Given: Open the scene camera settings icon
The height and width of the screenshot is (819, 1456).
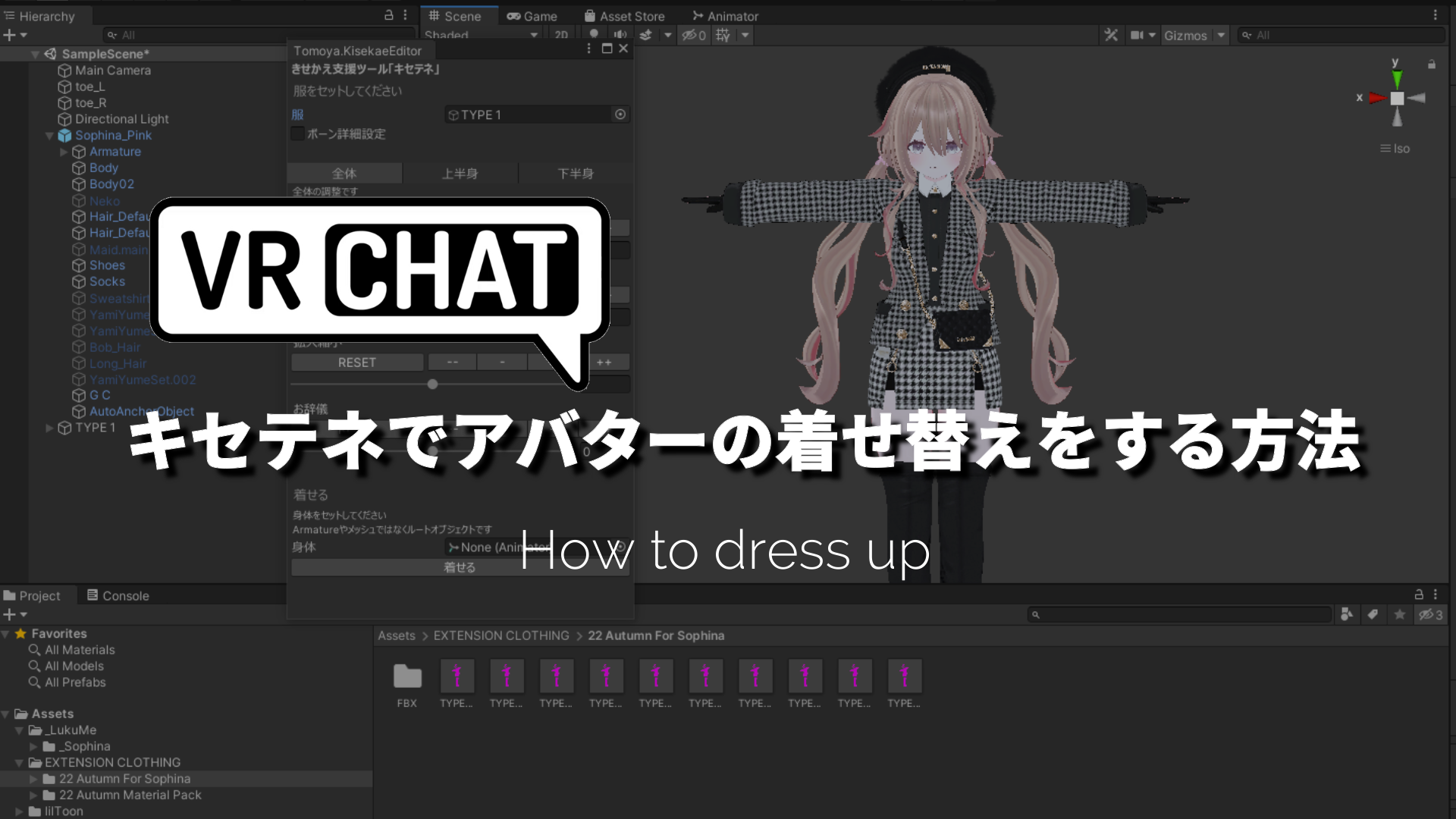Looking at the screenshot, I should pos(1137,35).
